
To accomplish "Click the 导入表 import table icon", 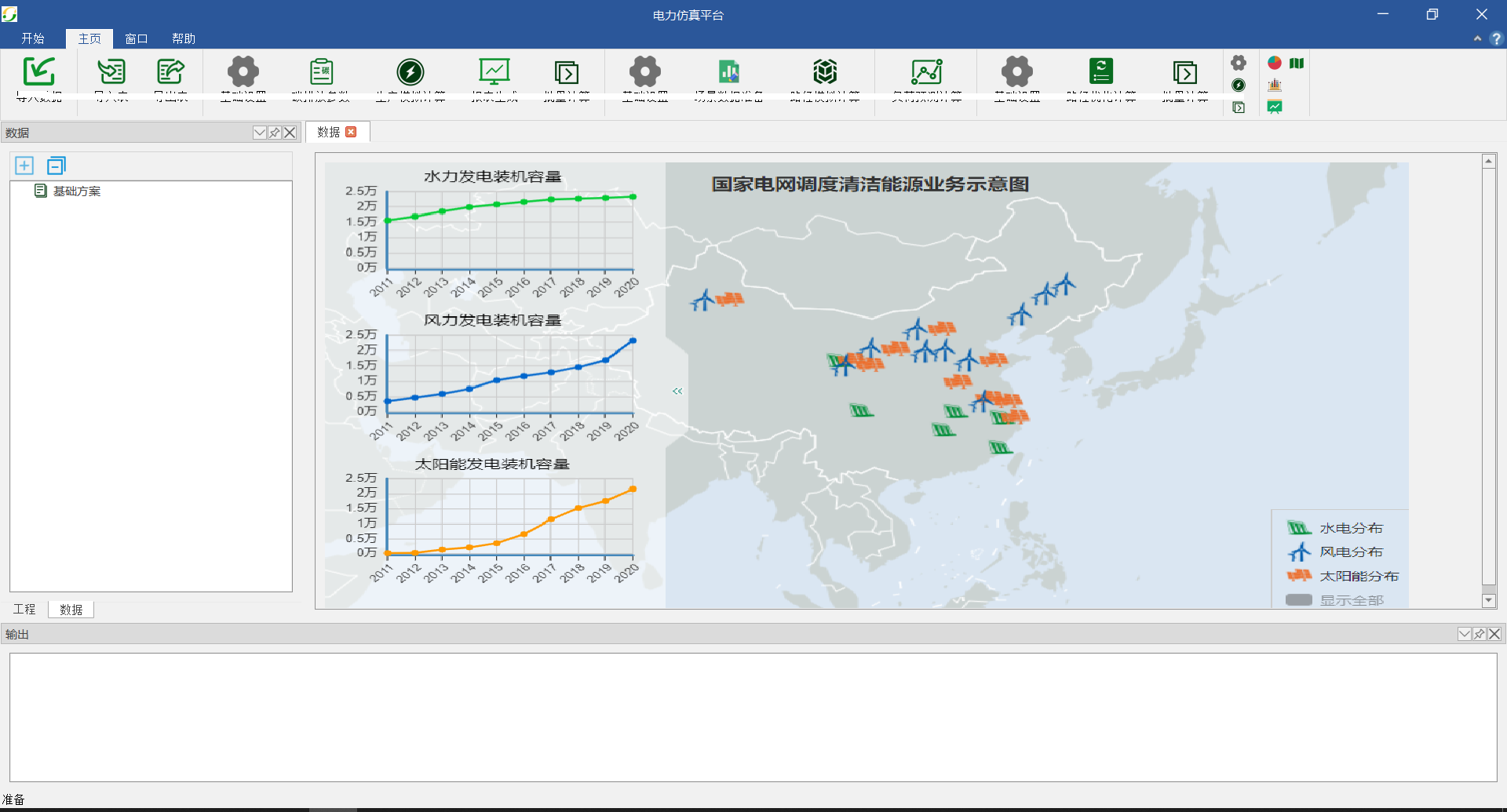I will tap(111, 71).
